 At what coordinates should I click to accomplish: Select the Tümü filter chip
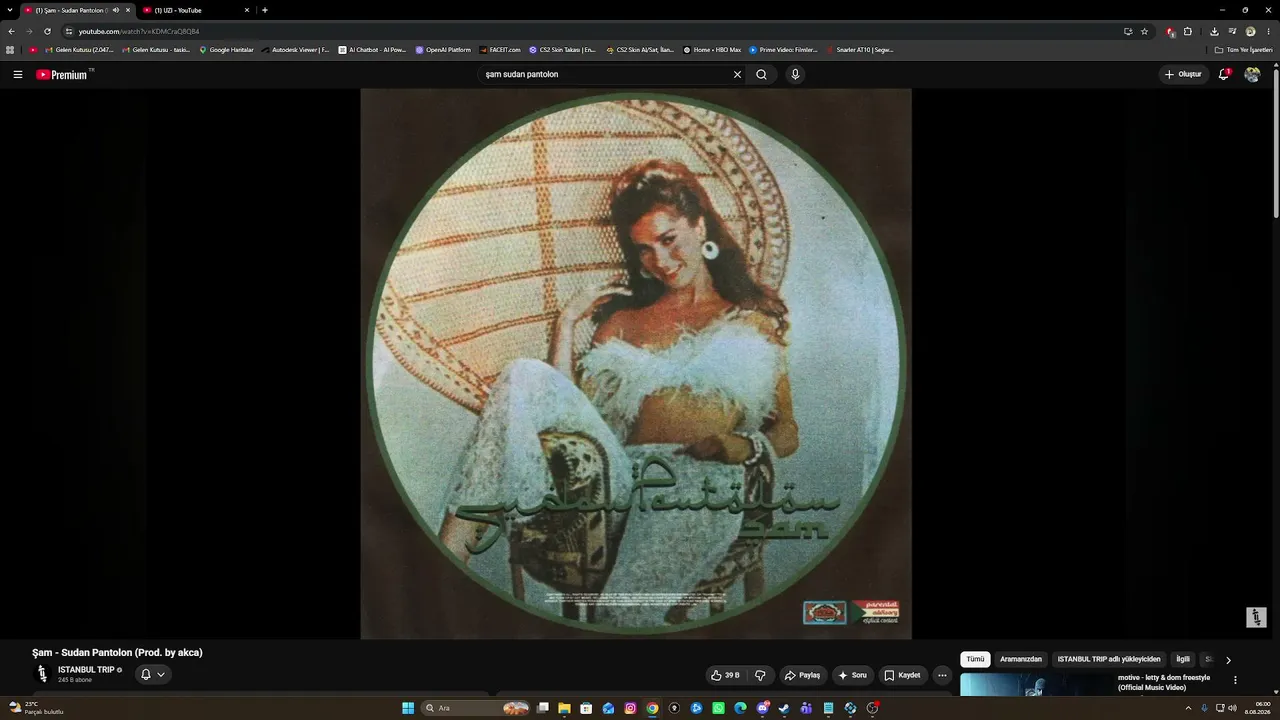[x=975, y=660]
